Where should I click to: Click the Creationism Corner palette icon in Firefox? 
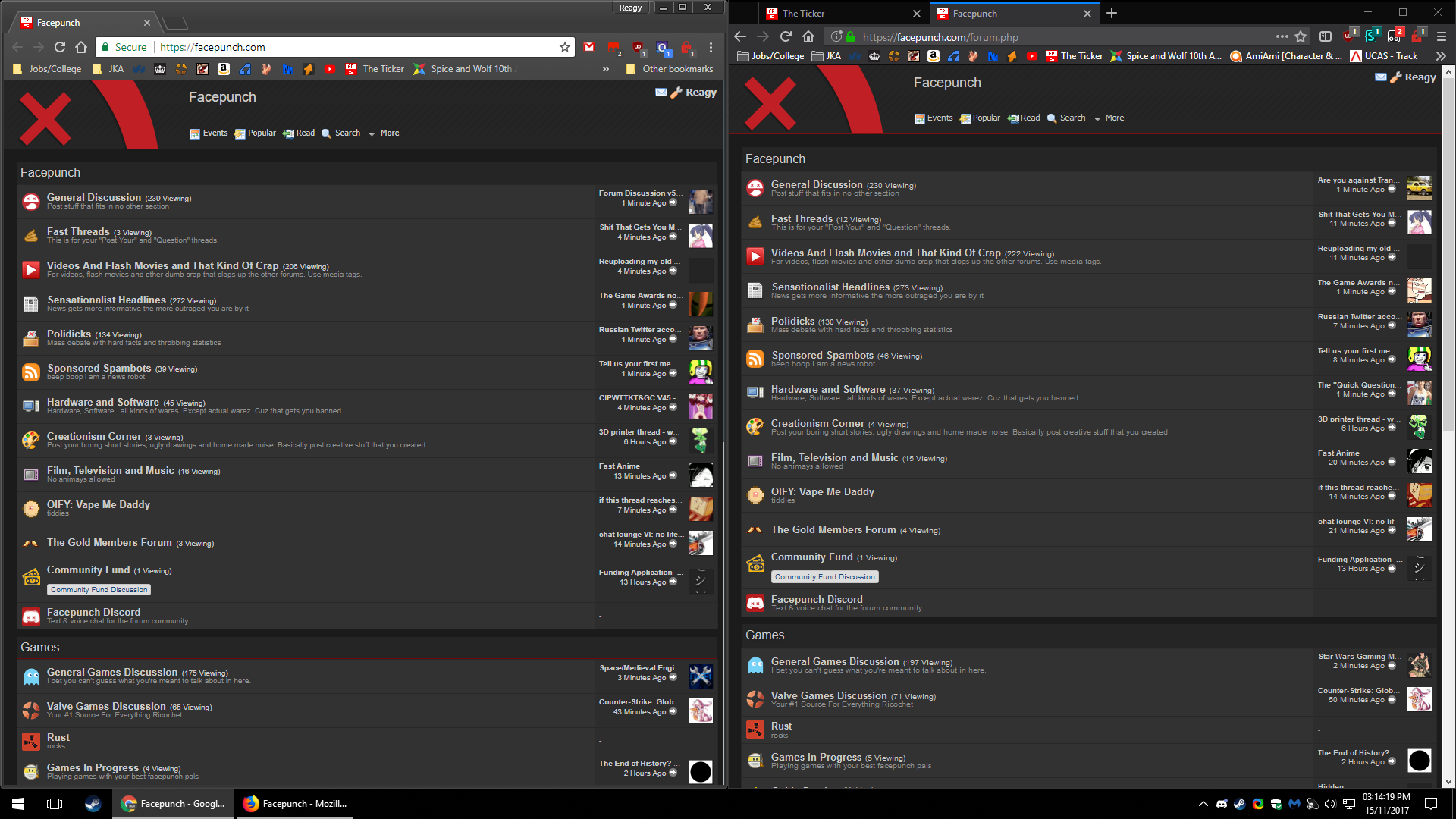[755, 427]
